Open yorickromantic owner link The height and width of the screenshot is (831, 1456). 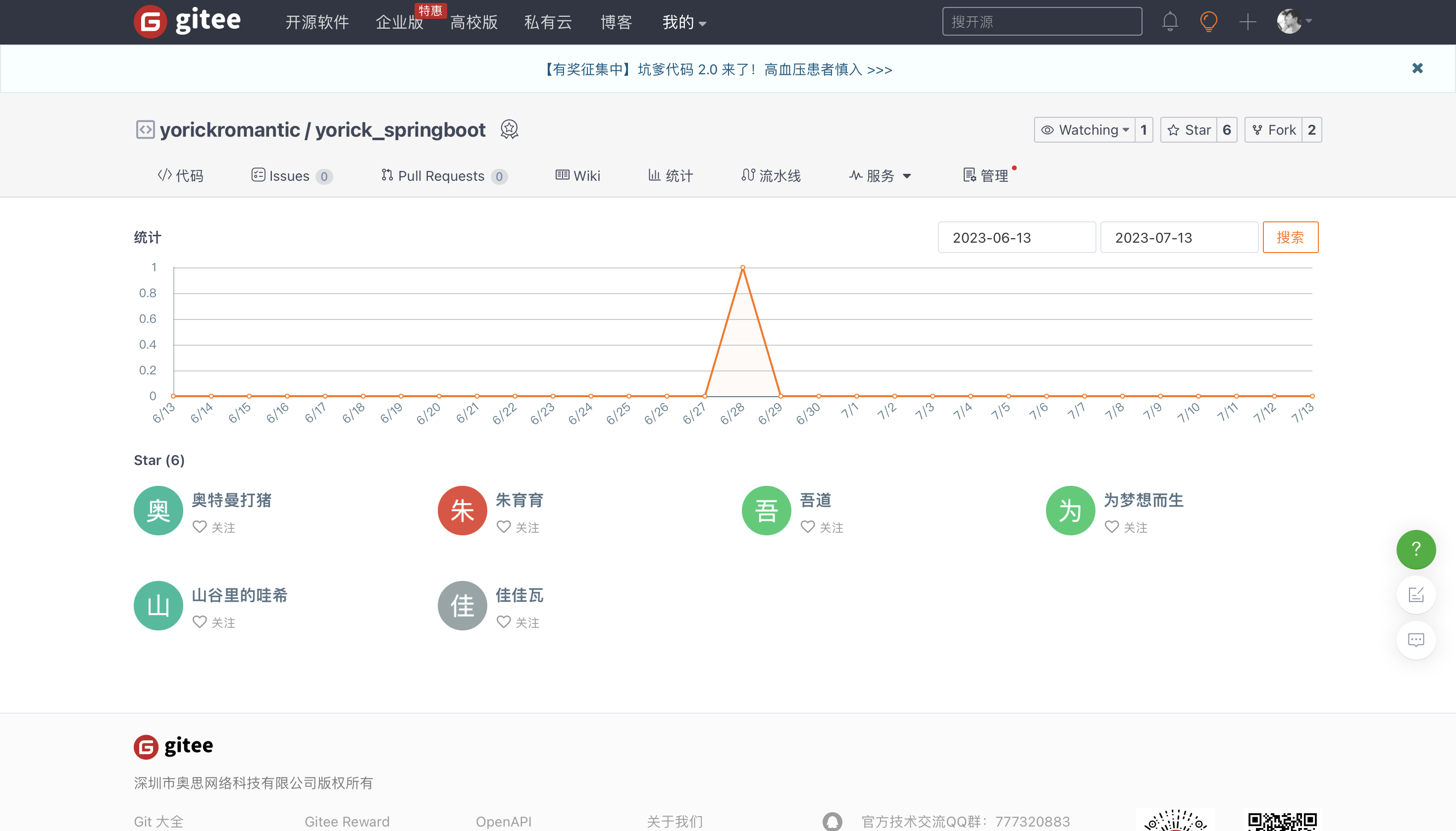pos(229,130)
